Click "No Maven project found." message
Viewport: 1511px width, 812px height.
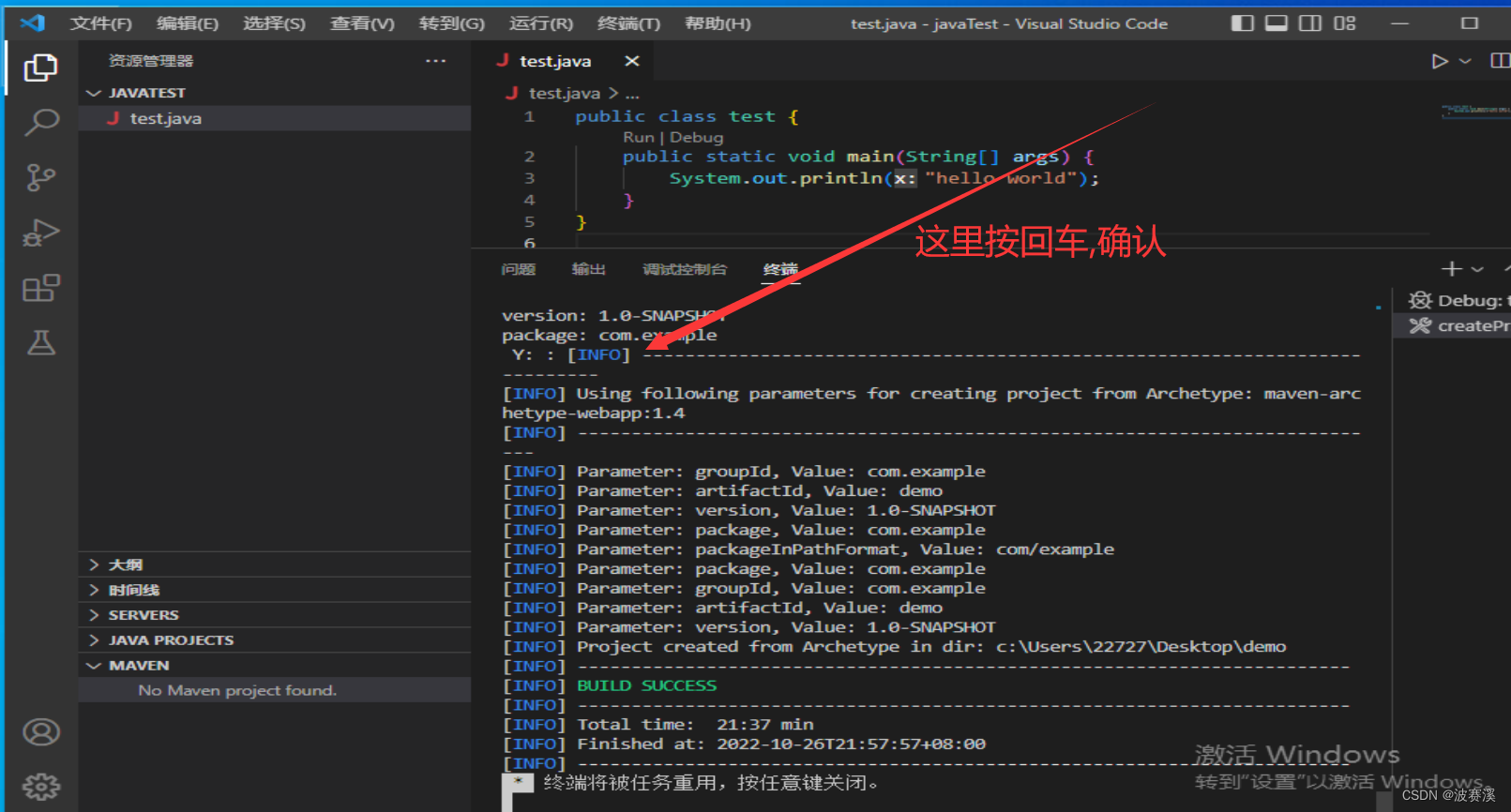click(x=237, y=690)
